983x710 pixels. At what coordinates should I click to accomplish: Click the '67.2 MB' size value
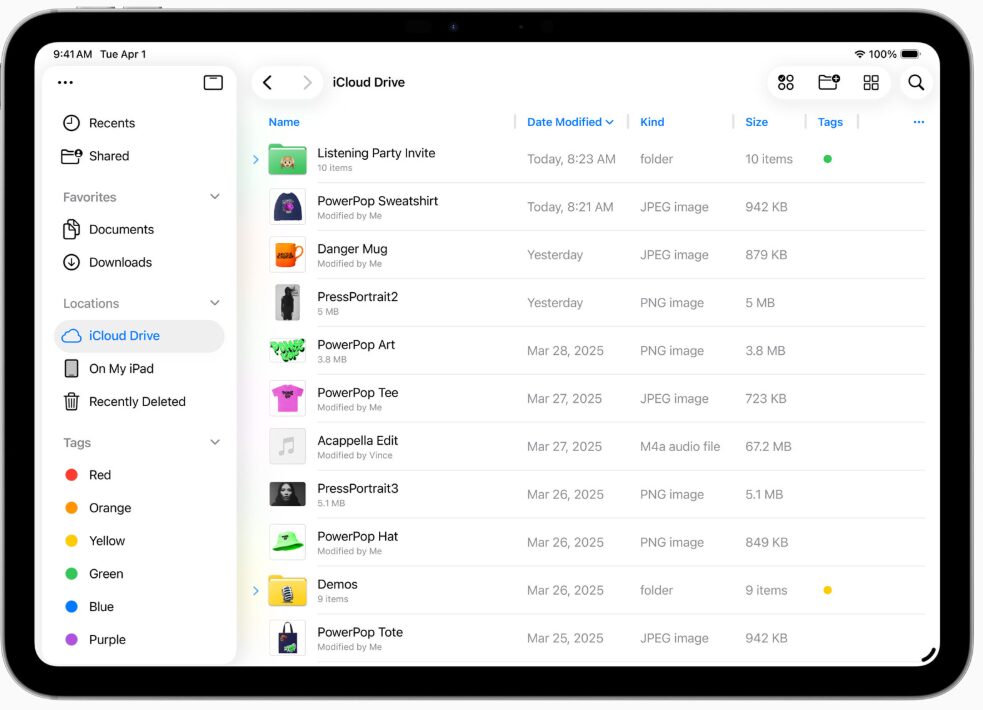[x=768, y=447]
